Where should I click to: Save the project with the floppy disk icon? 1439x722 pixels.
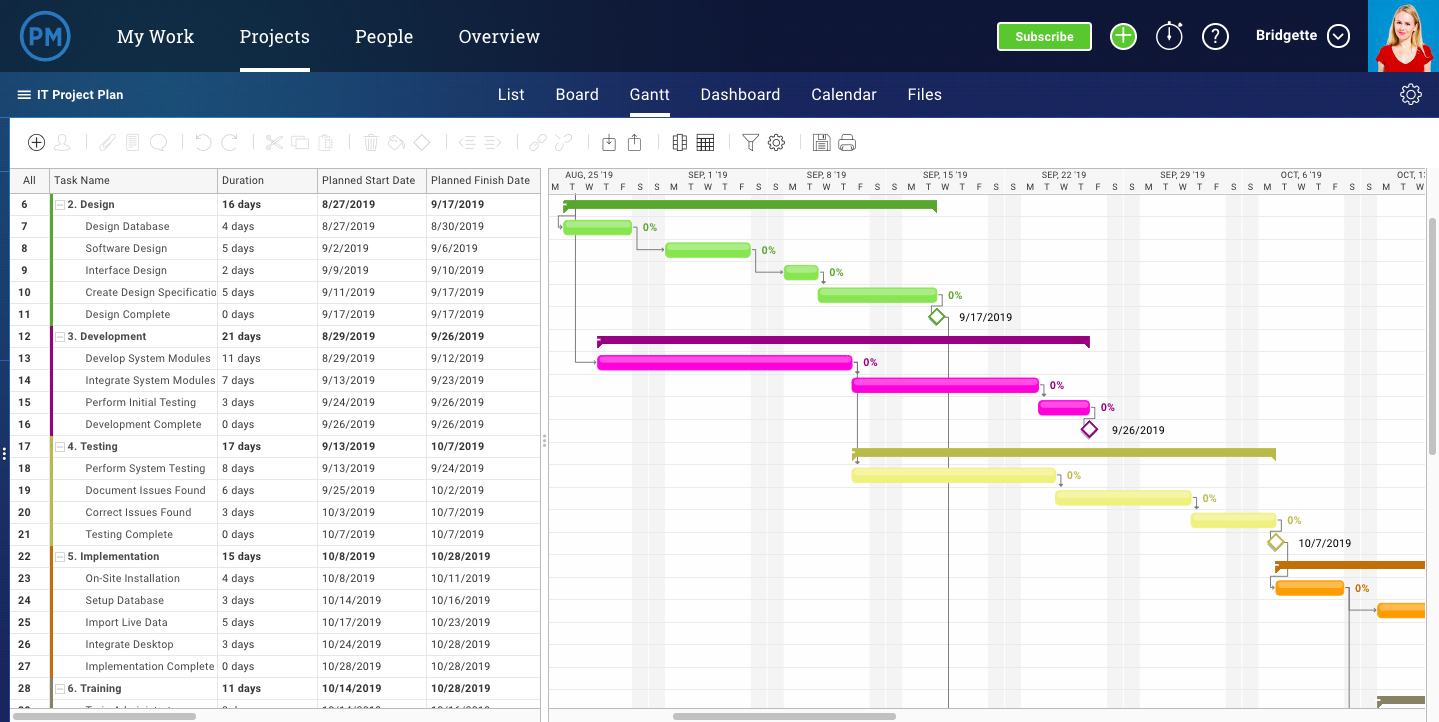(821, 142)
